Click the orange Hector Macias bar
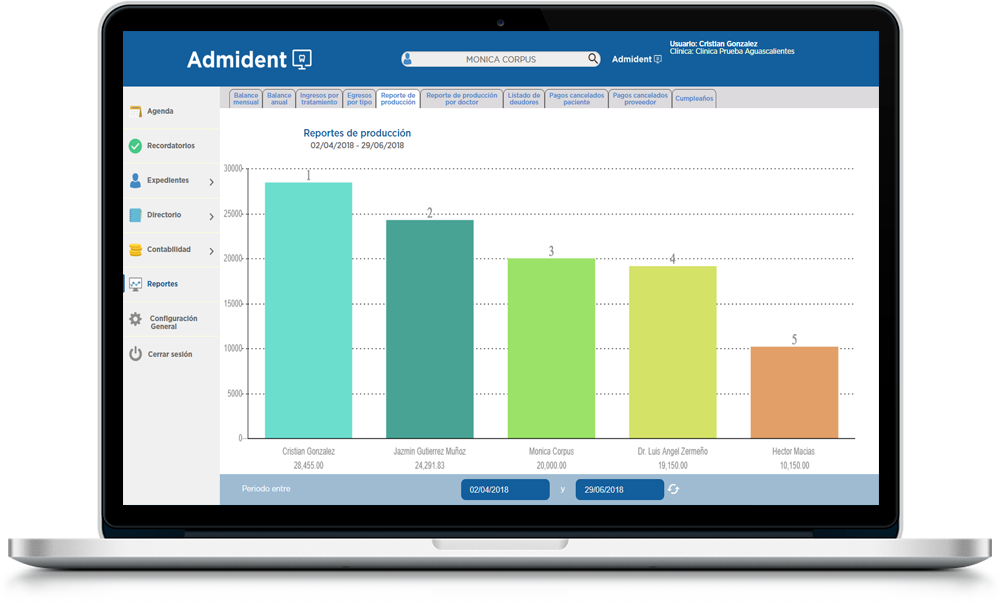The height and width of the screenshot is (604, 1000). pyautogui.click(x=794, y=392)
